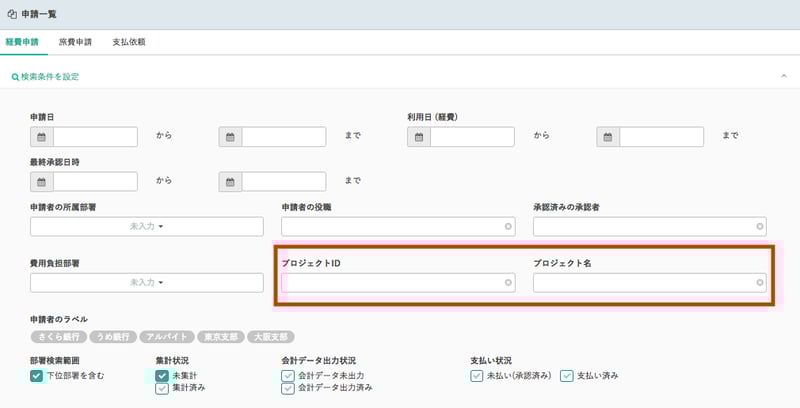Screen dimensions: 800x408
Task: Open calendar for 申請日 start date
Action: point(42,137)
